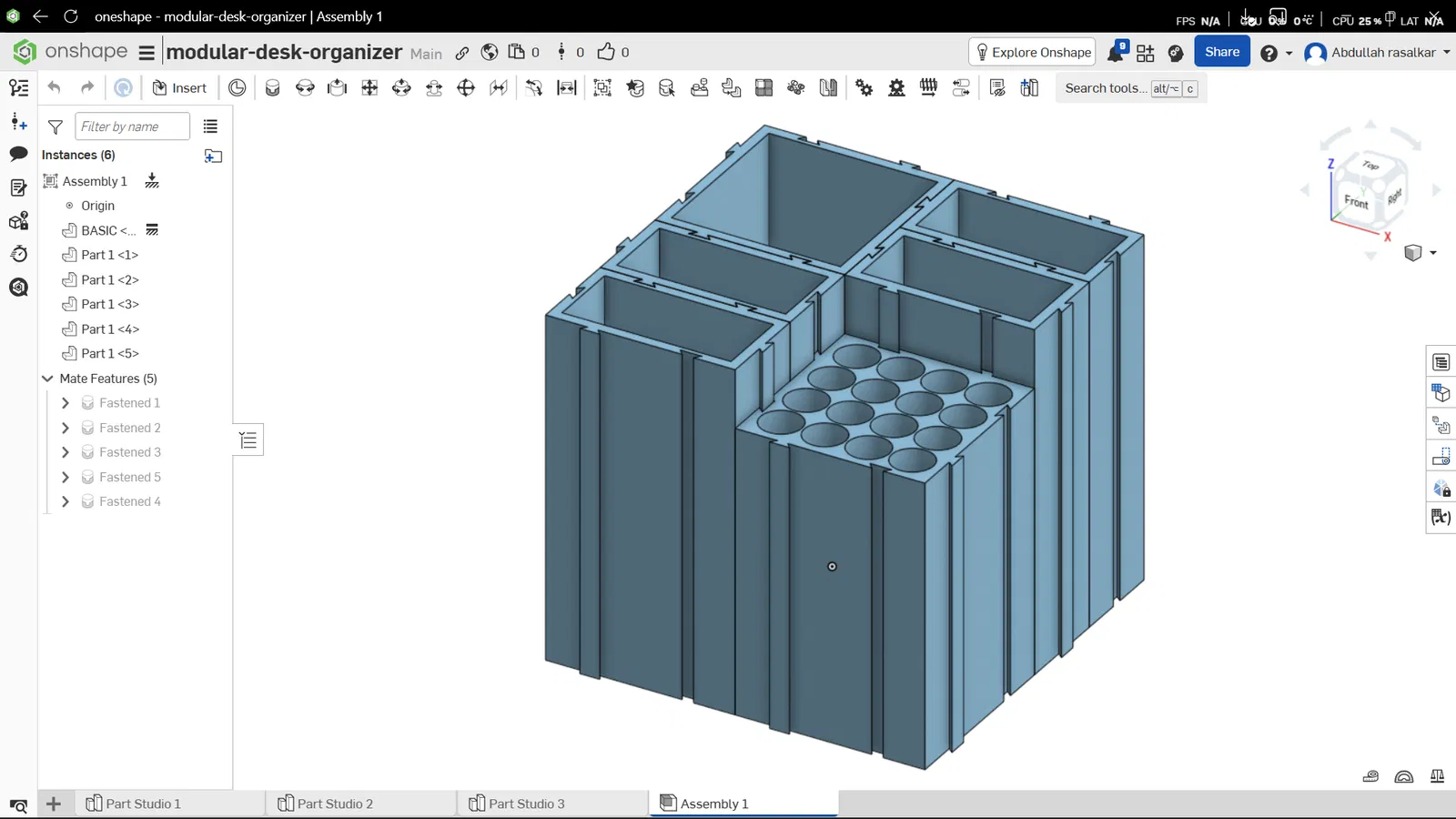Select the Planar mate tool

369,87
